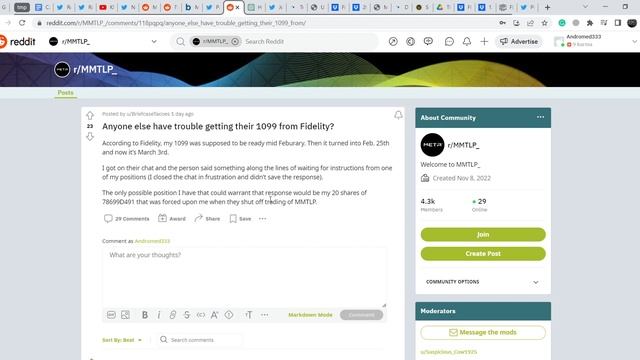Click the Comment submit button
Image resolution: width=640 pixels, height=360 pixels.
point(361,315)
